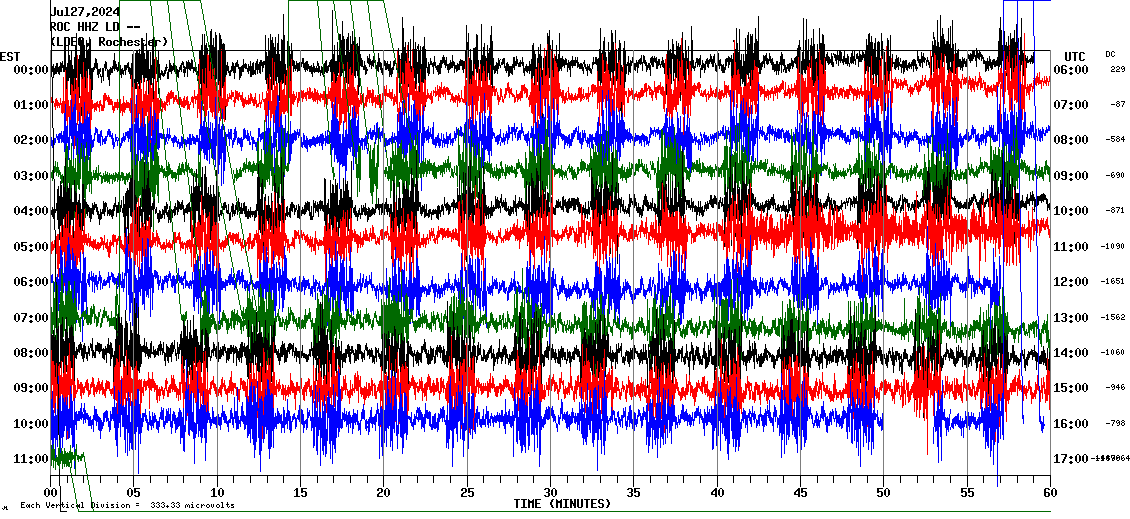
Task: Select the DC offset value -1651
Action: coord(1113,283)
